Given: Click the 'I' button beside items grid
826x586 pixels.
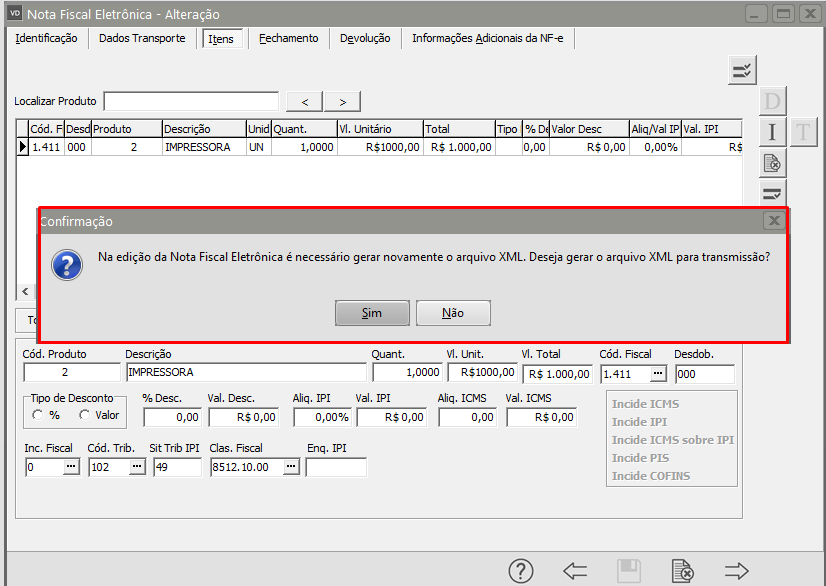Looking at the screenshot, I should pos(772,131).
